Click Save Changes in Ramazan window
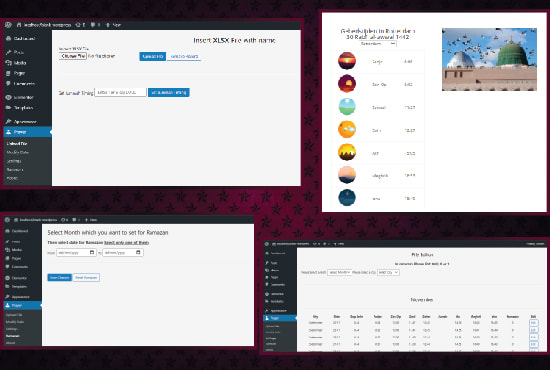550x370 pixels. click(x=60, y=277)
